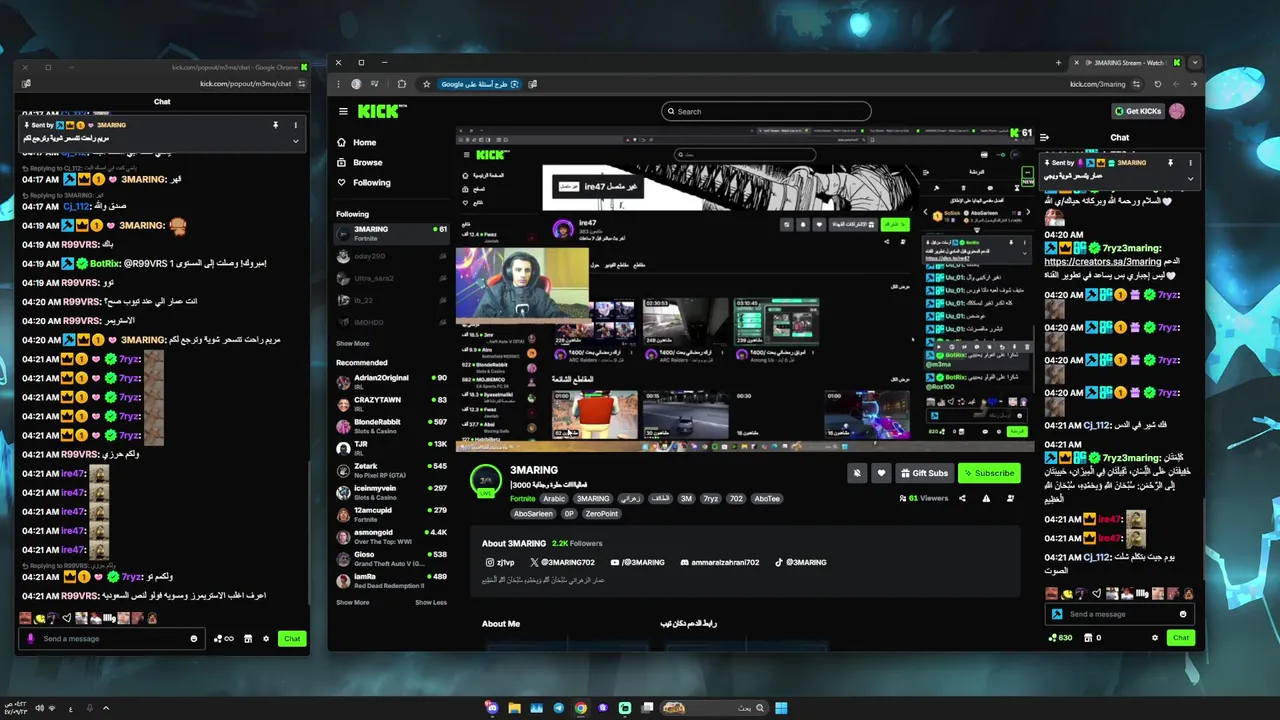
Task: Open YouTube link /@3MARING
Action: [637, 562]
